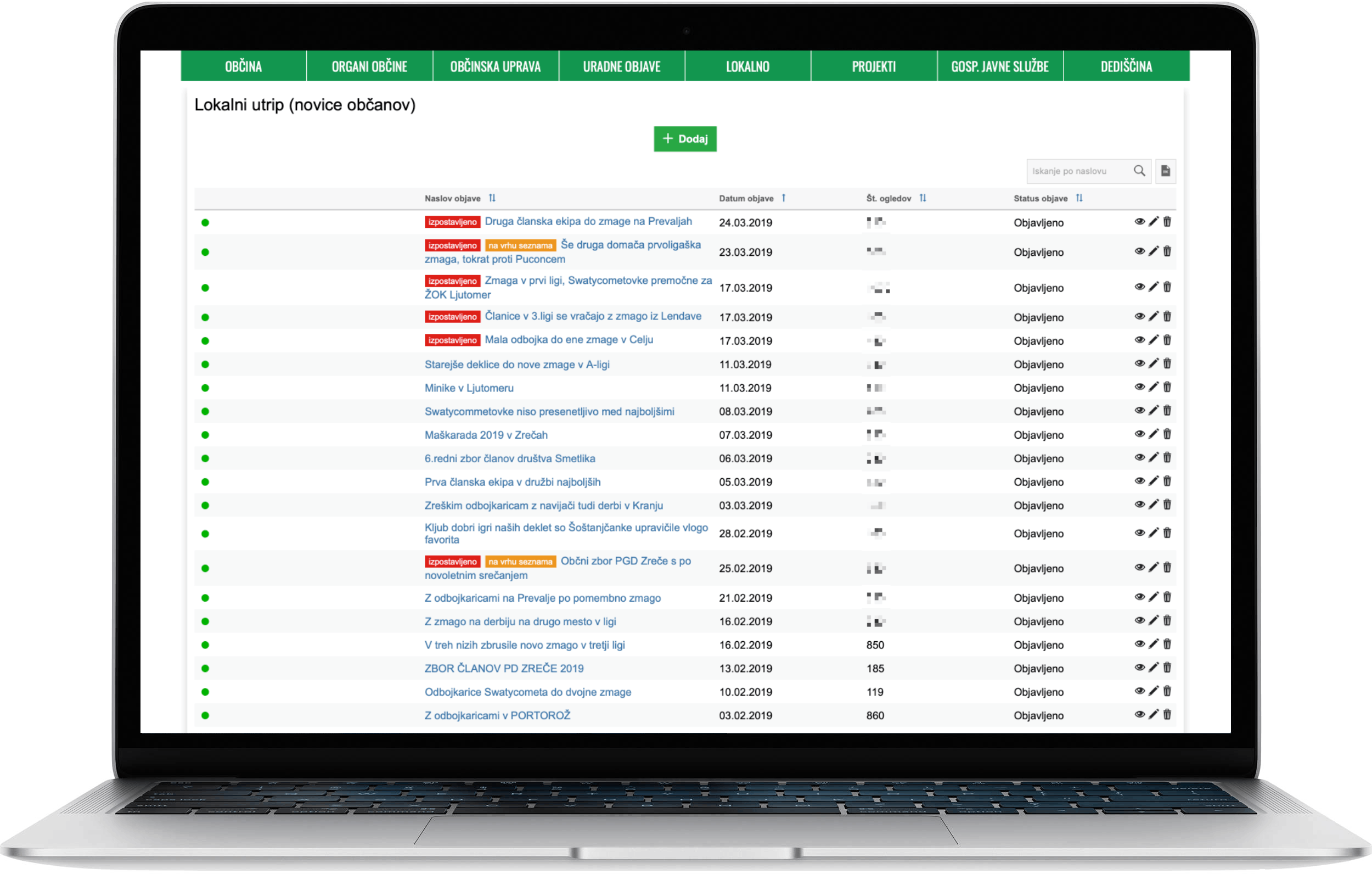
Task: Click green status dot for 'Minike v Ljutomeru'
Action: pyautogui.click(x=205, y=388)
